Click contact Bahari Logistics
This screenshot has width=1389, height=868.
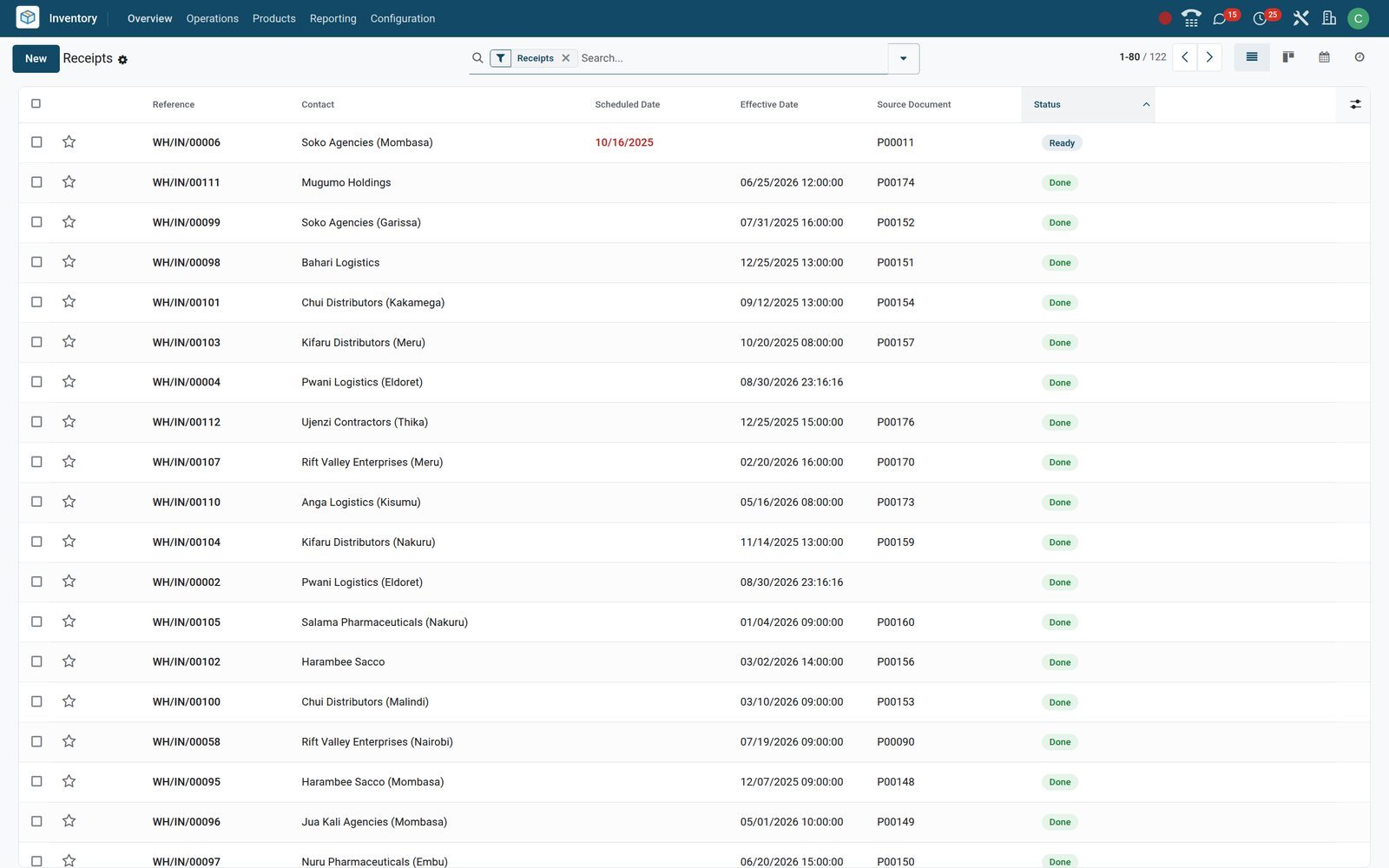coord(340,262)
